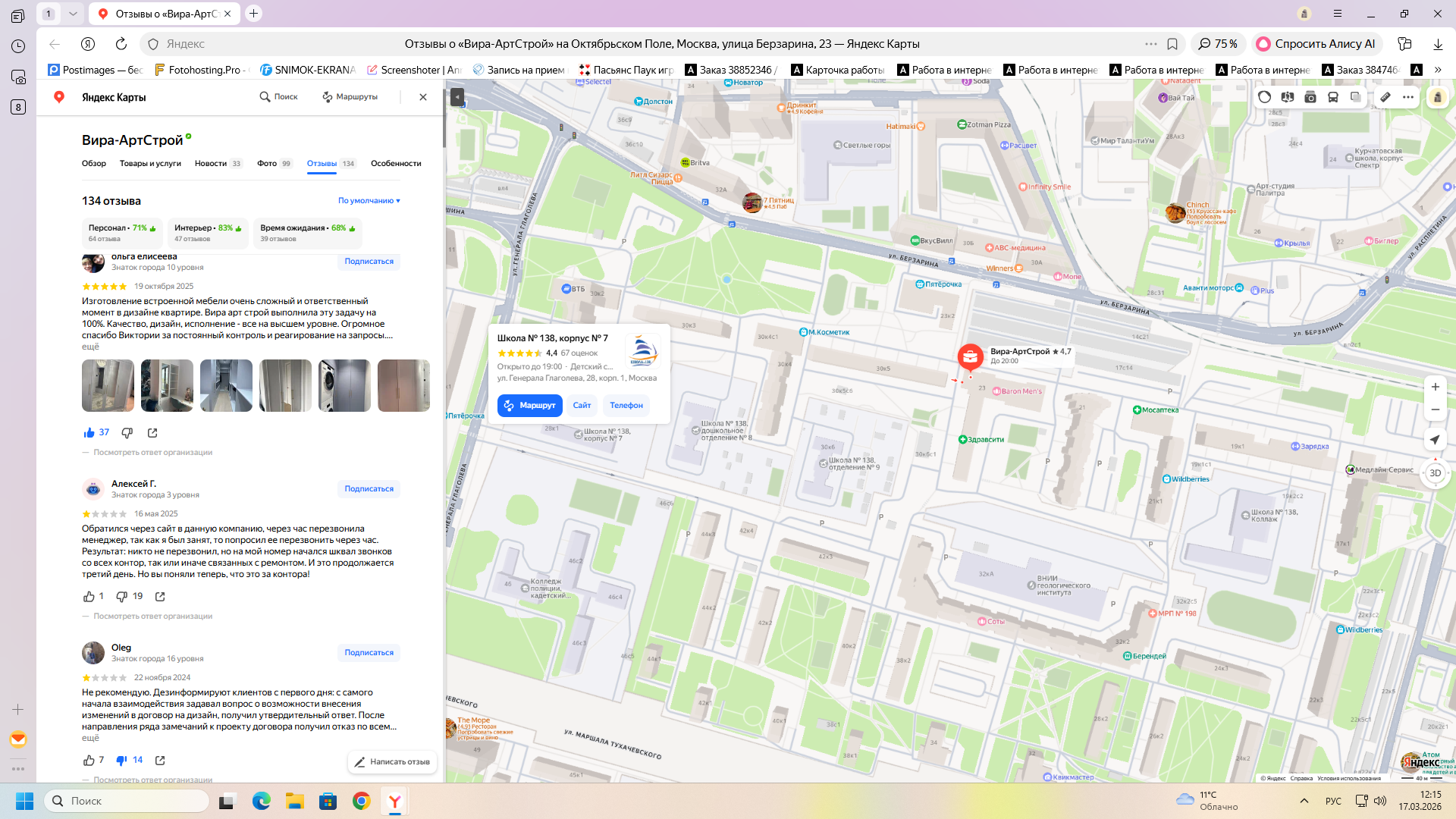Share Oleg's review
The image size is (1456, 819).
click(x=160, y=761)
